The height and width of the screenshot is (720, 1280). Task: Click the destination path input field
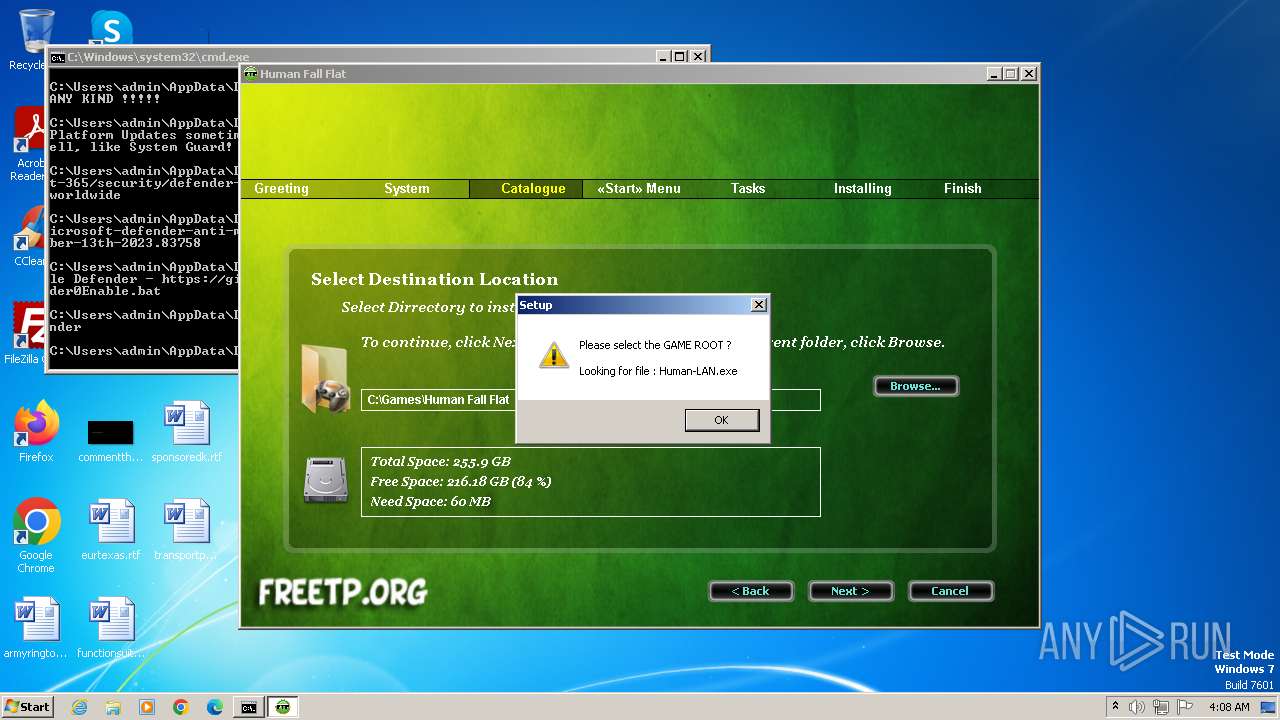click(591, 400)
